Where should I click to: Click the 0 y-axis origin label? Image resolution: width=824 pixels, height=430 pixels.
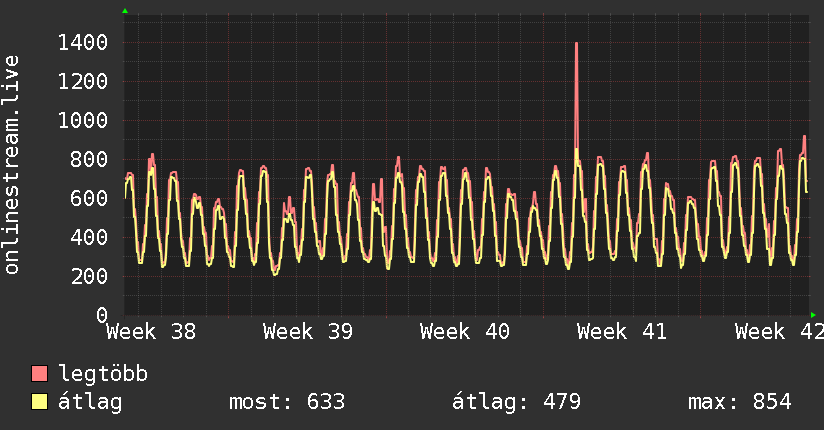tap(102, 315)
